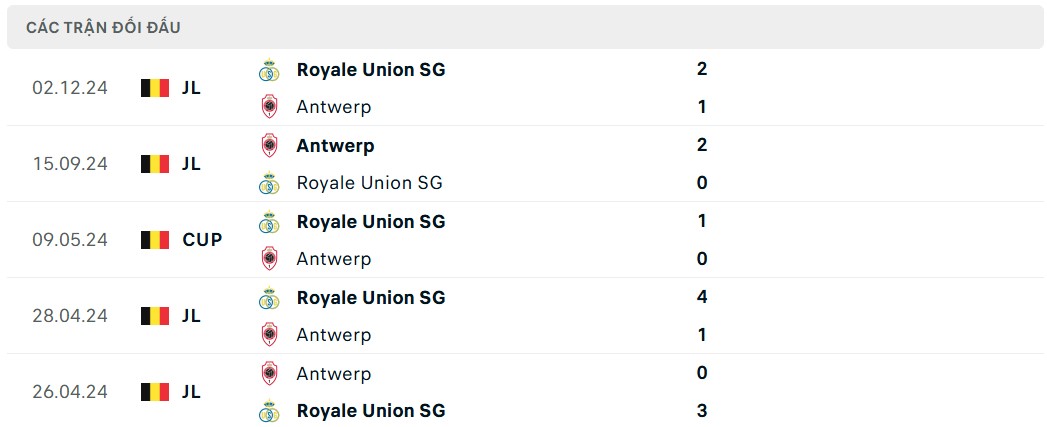The height and width of the screenshot is (427, 1047).
Task: Click Royale Union SG crest in 09.05.24 match
Action: [268, 222]
